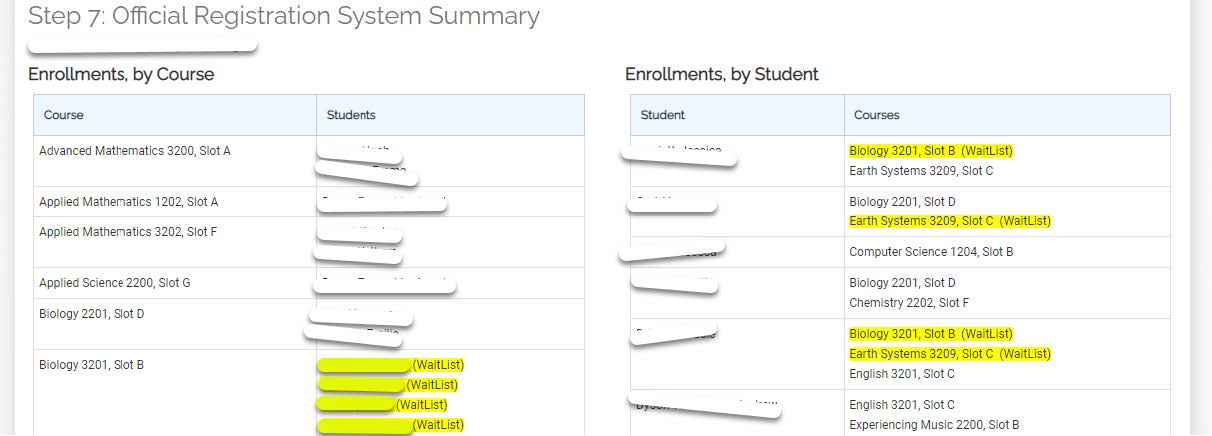This screenshot has width=1212, height=436.
Task: Click first WaitList student under Biology 3201
Action: 391,365
